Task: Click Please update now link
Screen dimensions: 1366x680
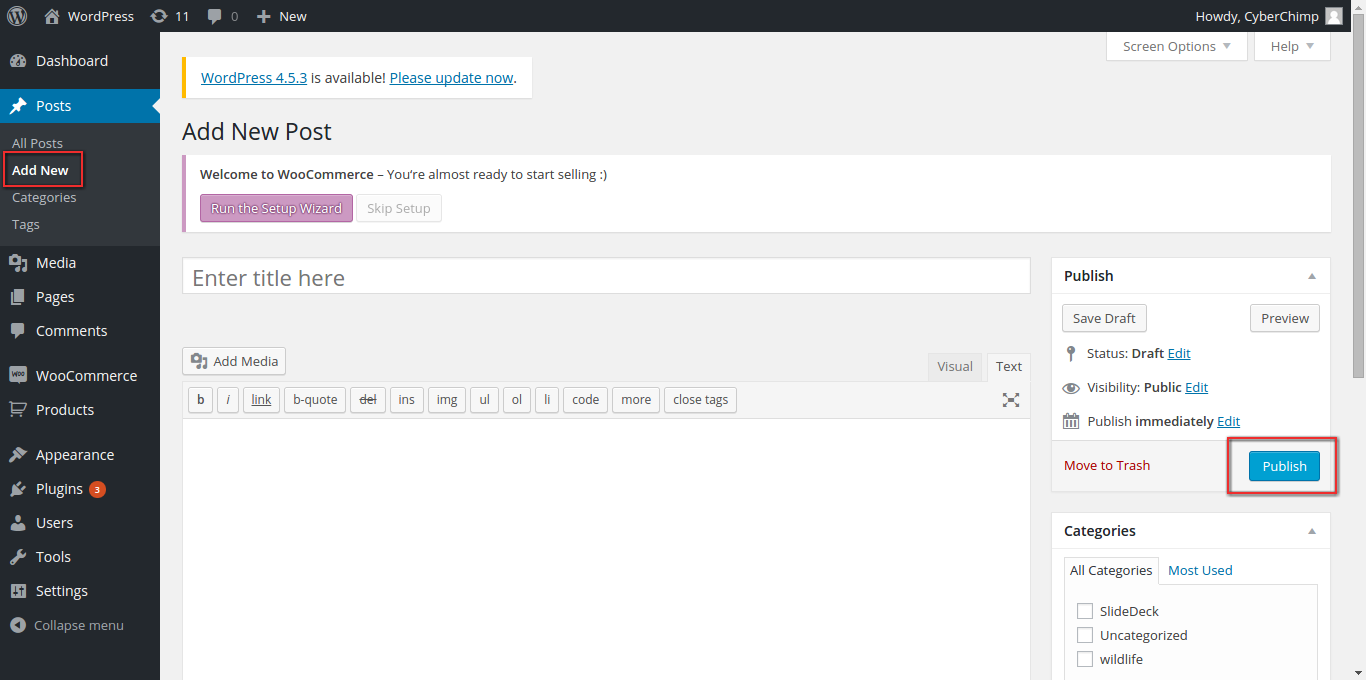Action: pos(451,77)
